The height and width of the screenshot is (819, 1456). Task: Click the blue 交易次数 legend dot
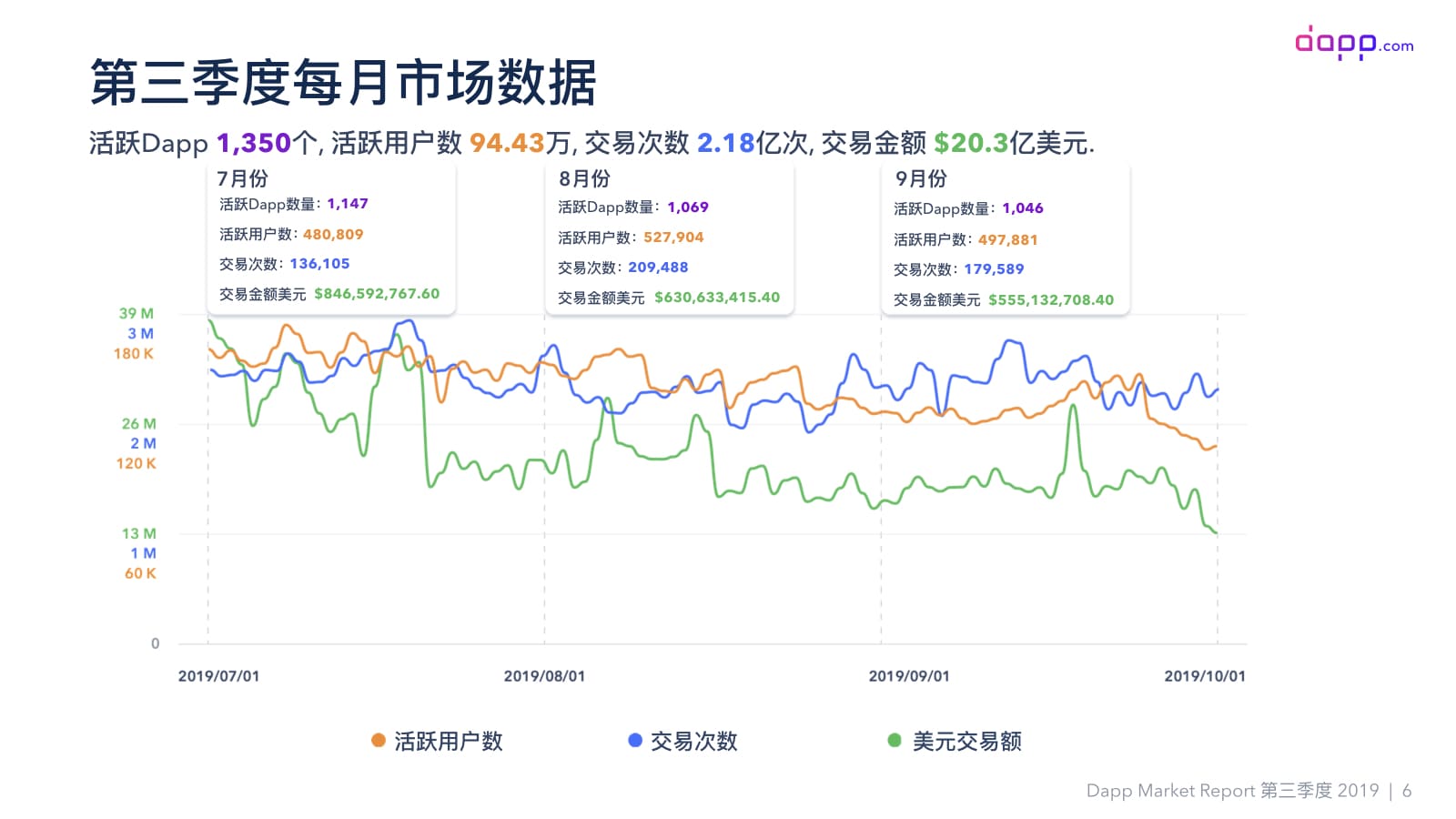tap(635, 741)
